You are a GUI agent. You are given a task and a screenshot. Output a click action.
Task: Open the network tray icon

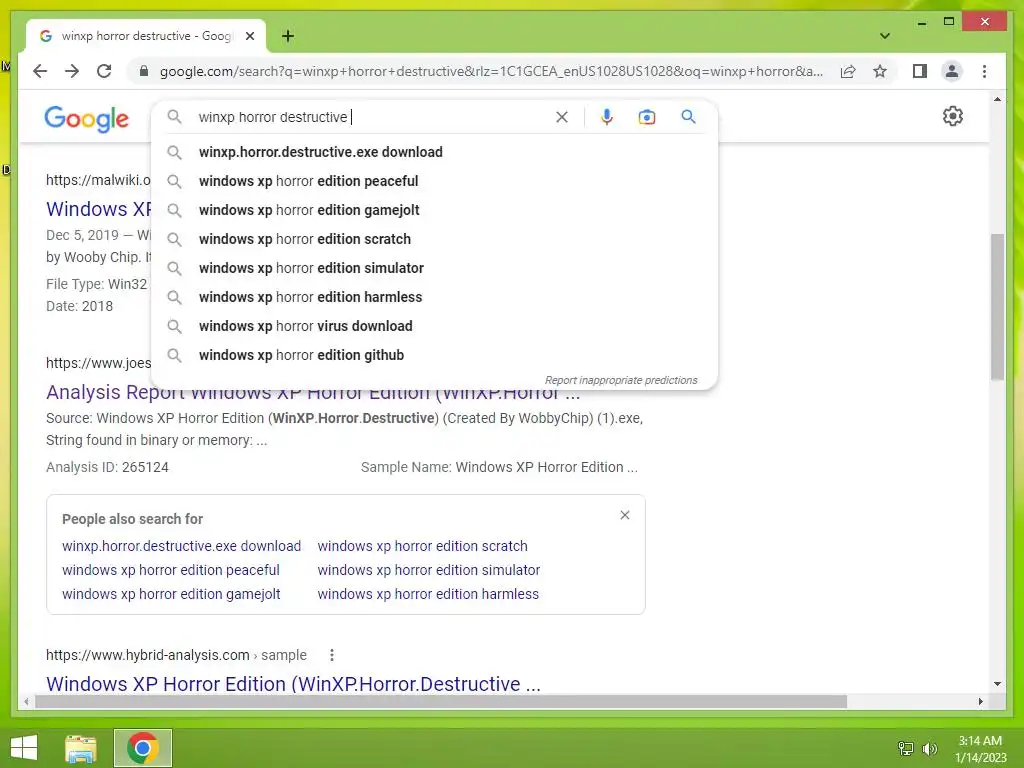click(x=906, y=748)
